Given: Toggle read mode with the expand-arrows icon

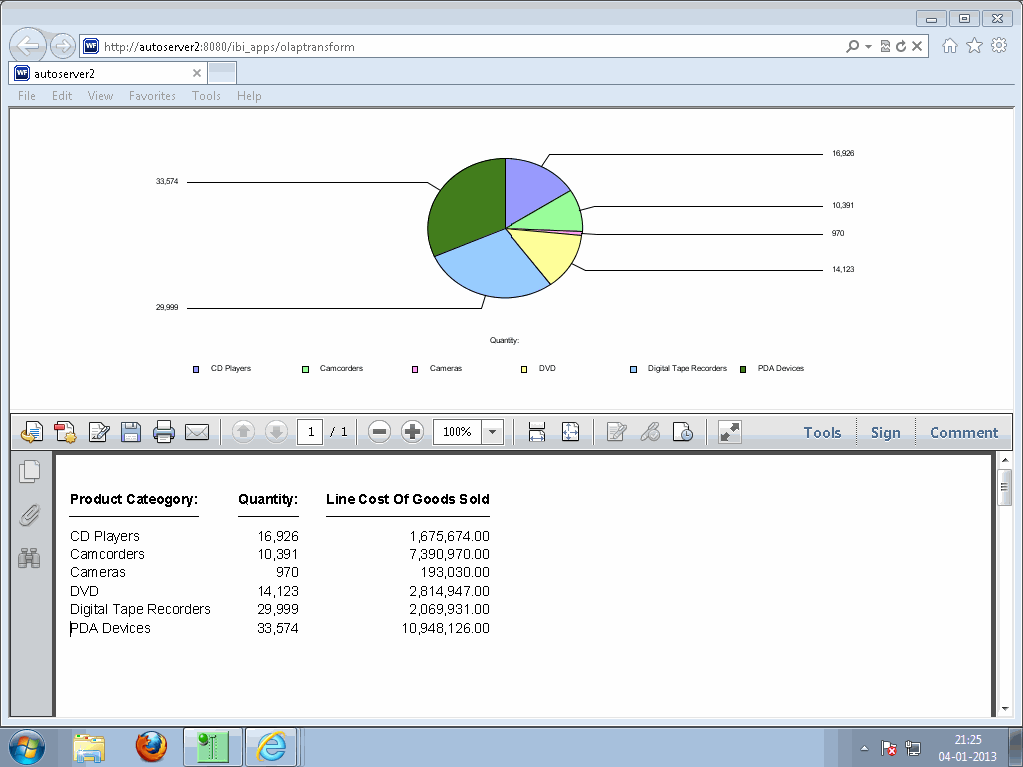Looking at the screenshot, I should click(730, 432).
